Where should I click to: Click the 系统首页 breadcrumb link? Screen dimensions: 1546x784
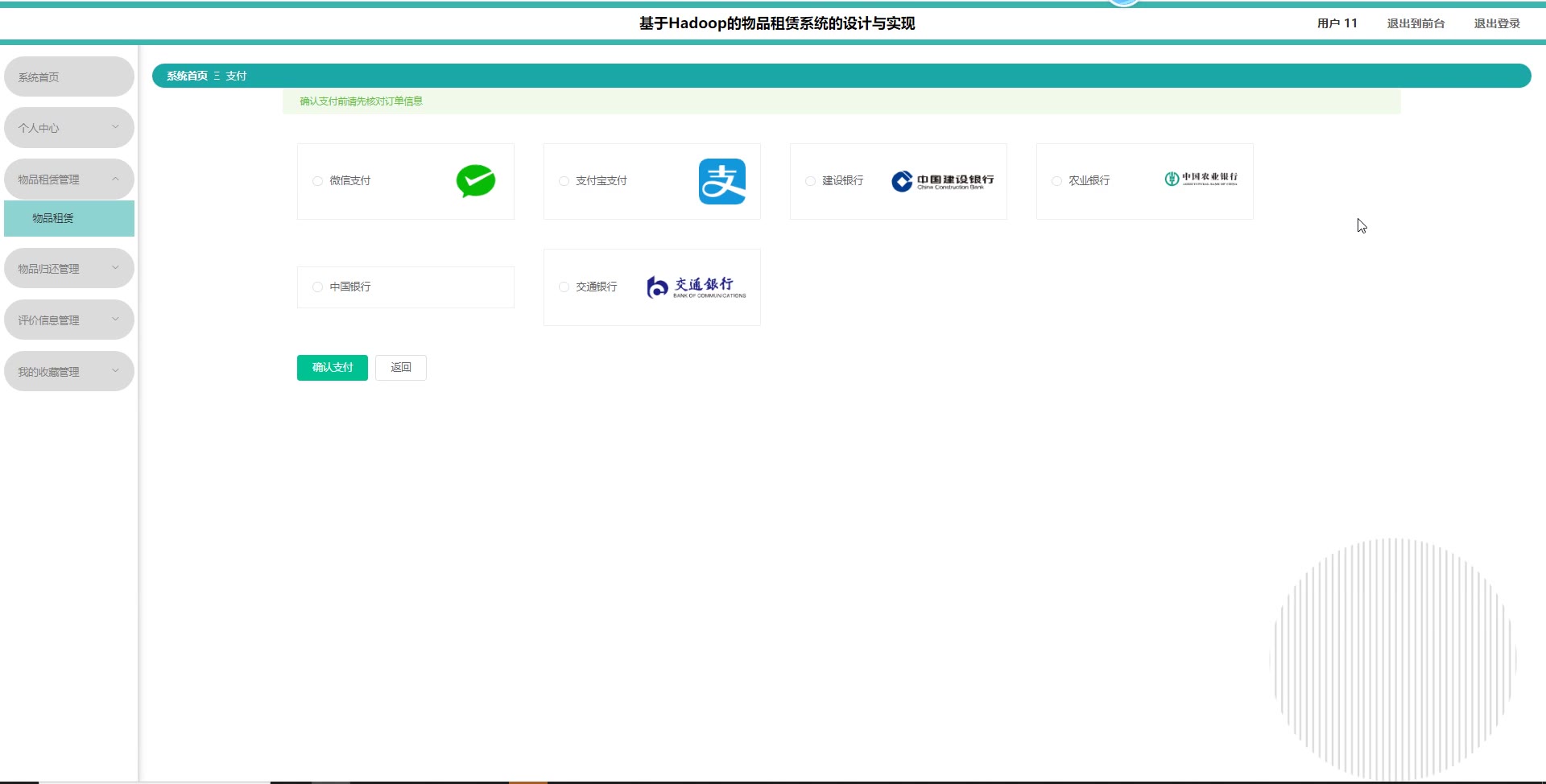[187, 76]
